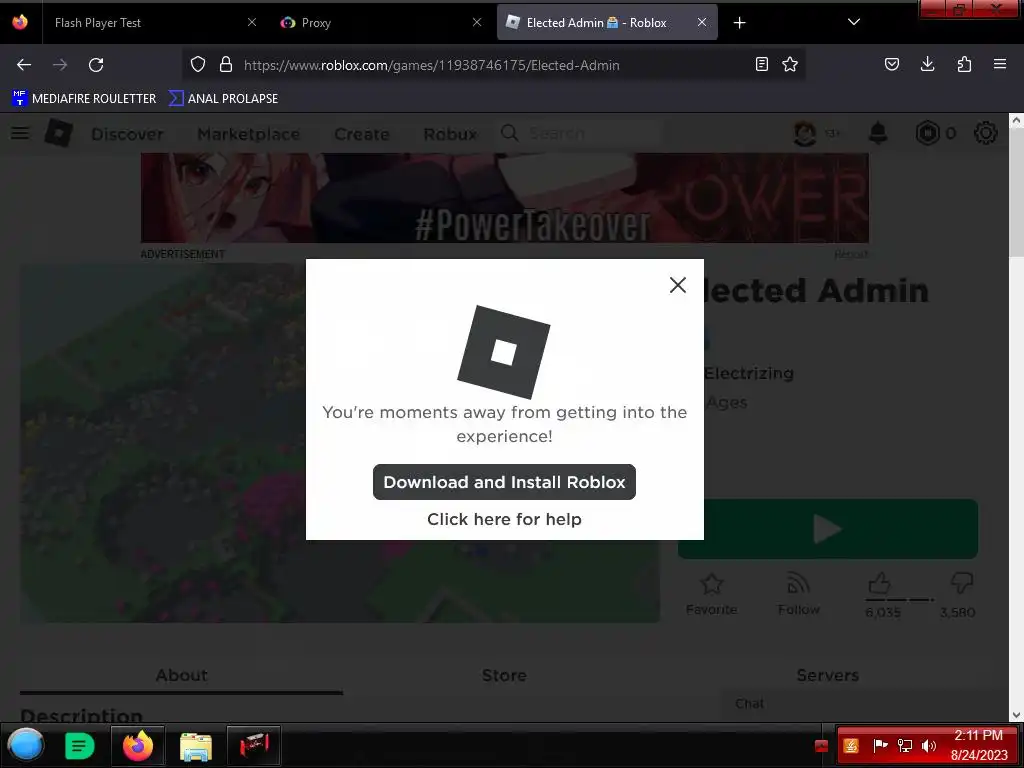The width and height of the screenshot is (1024, 768).
Task: Open green notes app in taskbar
Action: pyautogui.click(x=80, y=746)
